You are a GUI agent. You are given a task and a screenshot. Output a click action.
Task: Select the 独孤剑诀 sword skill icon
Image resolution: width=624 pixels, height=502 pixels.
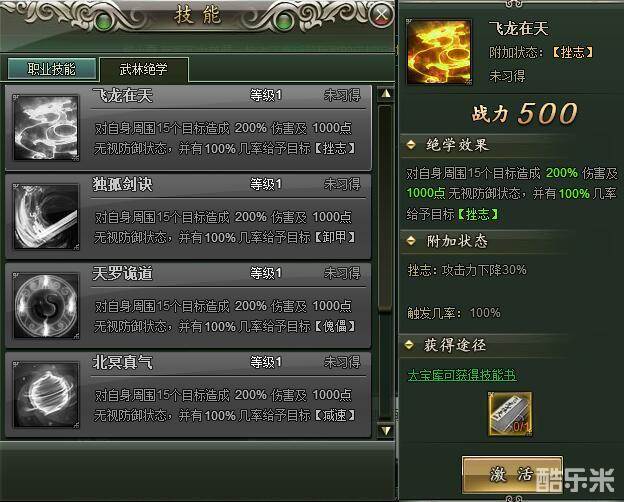coord(46,217)
